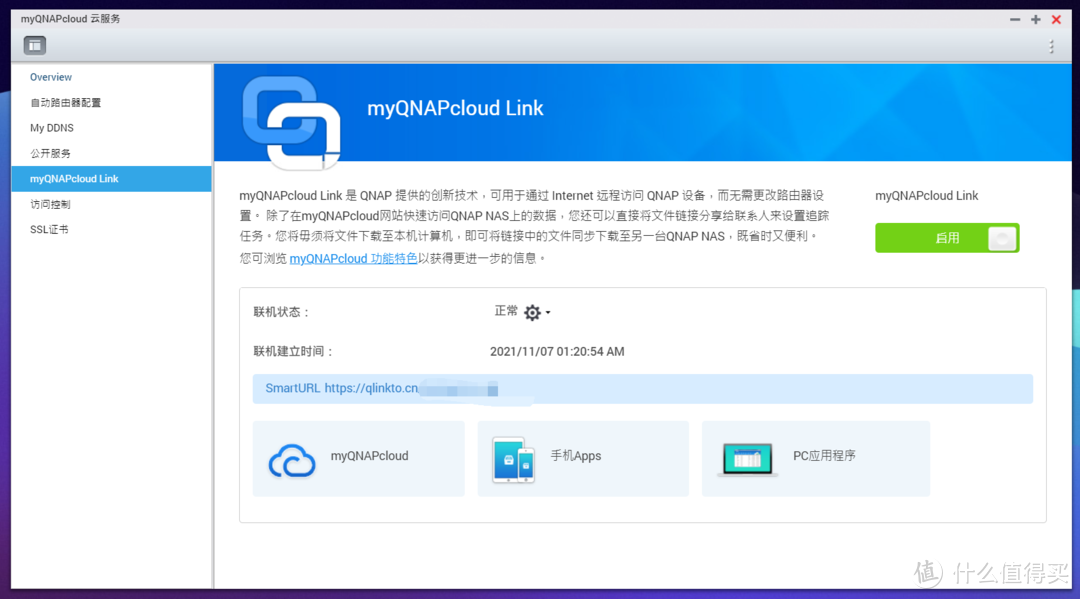The image size is (1080, 599).
Task: Click the pin window icon in the title bar
Action: click(x=1035, y=18)
